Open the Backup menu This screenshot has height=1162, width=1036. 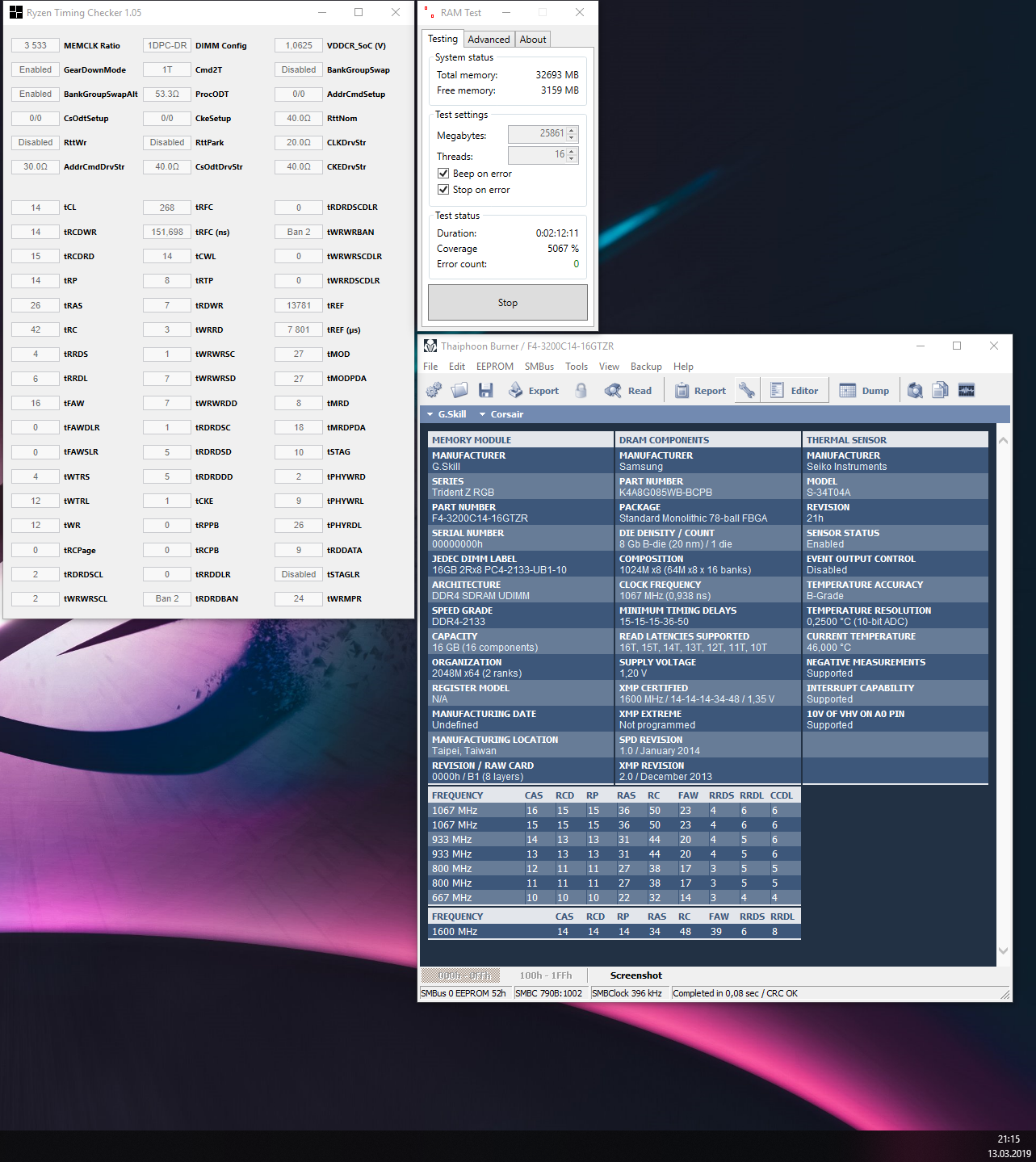[646, 367]
